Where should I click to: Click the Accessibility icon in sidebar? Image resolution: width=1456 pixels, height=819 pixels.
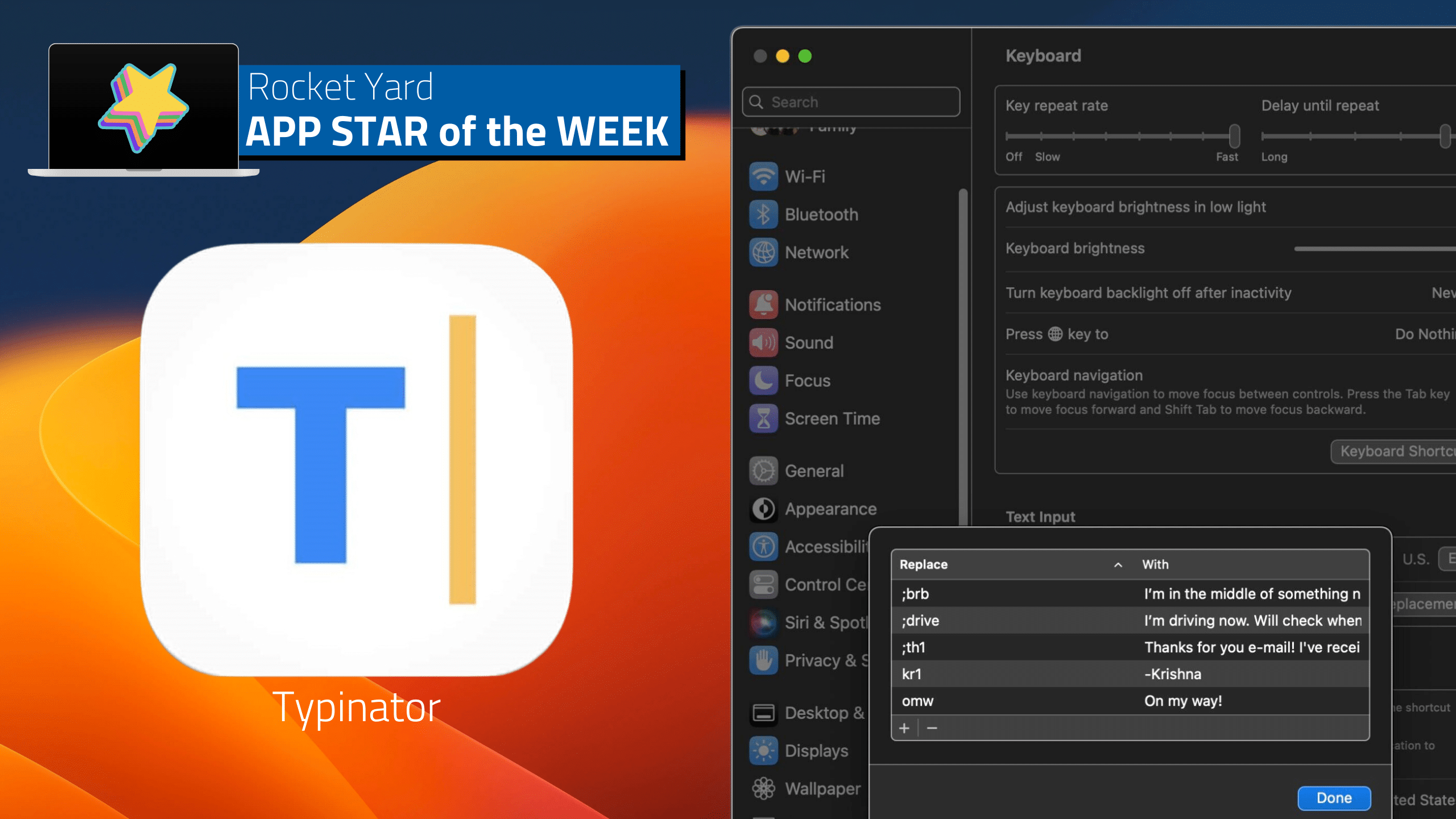tap(763, 546)
